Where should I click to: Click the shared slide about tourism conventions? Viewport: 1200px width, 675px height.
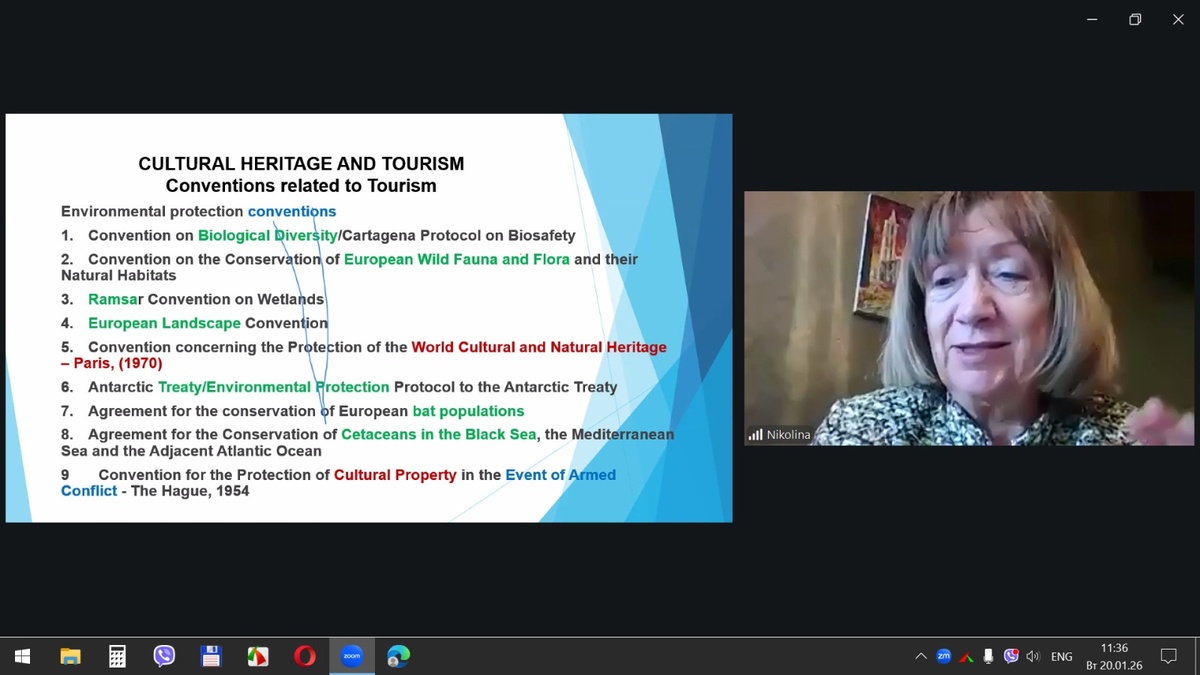[368, 318]
